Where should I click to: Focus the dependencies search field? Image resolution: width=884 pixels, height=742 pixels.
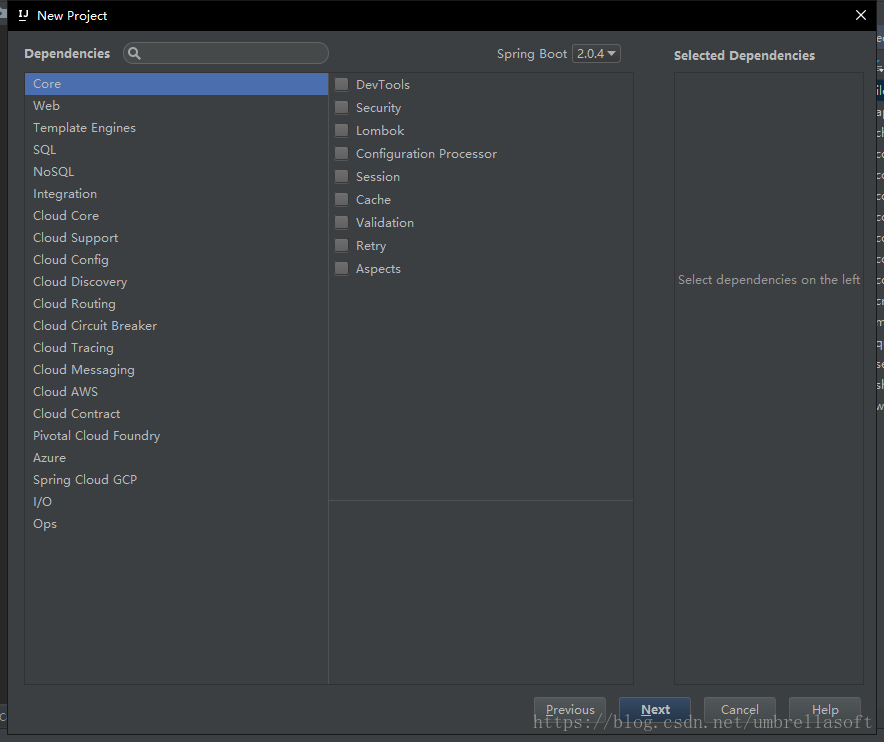point(226,54)
